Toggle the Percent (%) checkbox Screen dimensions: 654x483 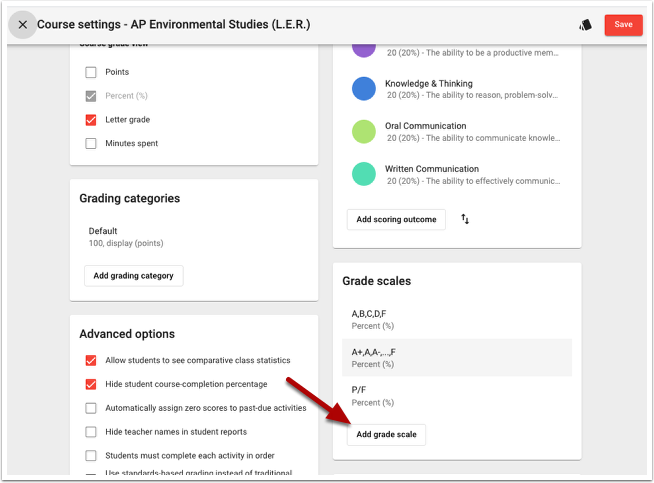pyautogui.click(x=91, y=96)
